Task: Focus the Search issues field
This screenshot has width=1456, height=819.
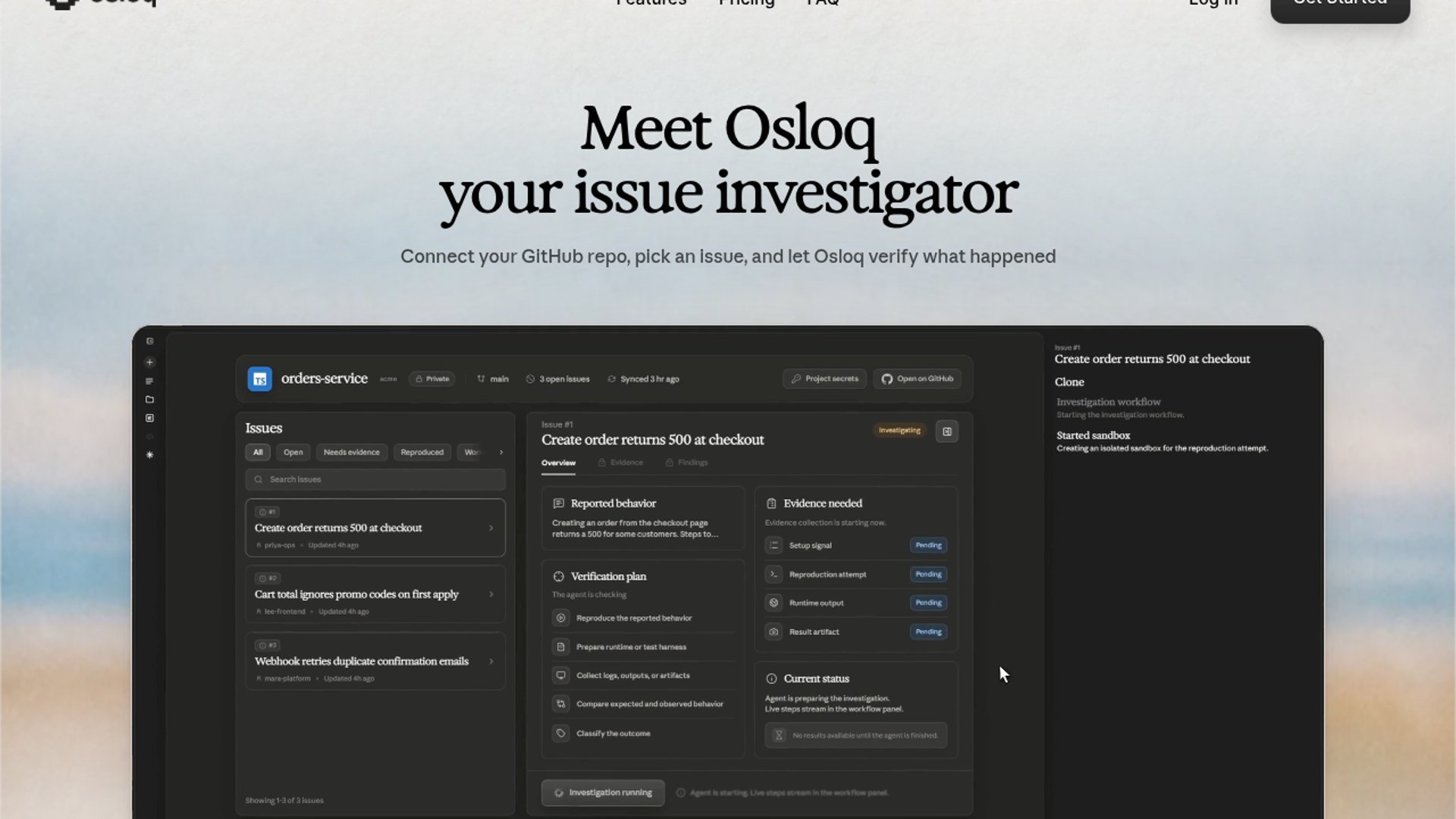Action: tap(375, 479)
